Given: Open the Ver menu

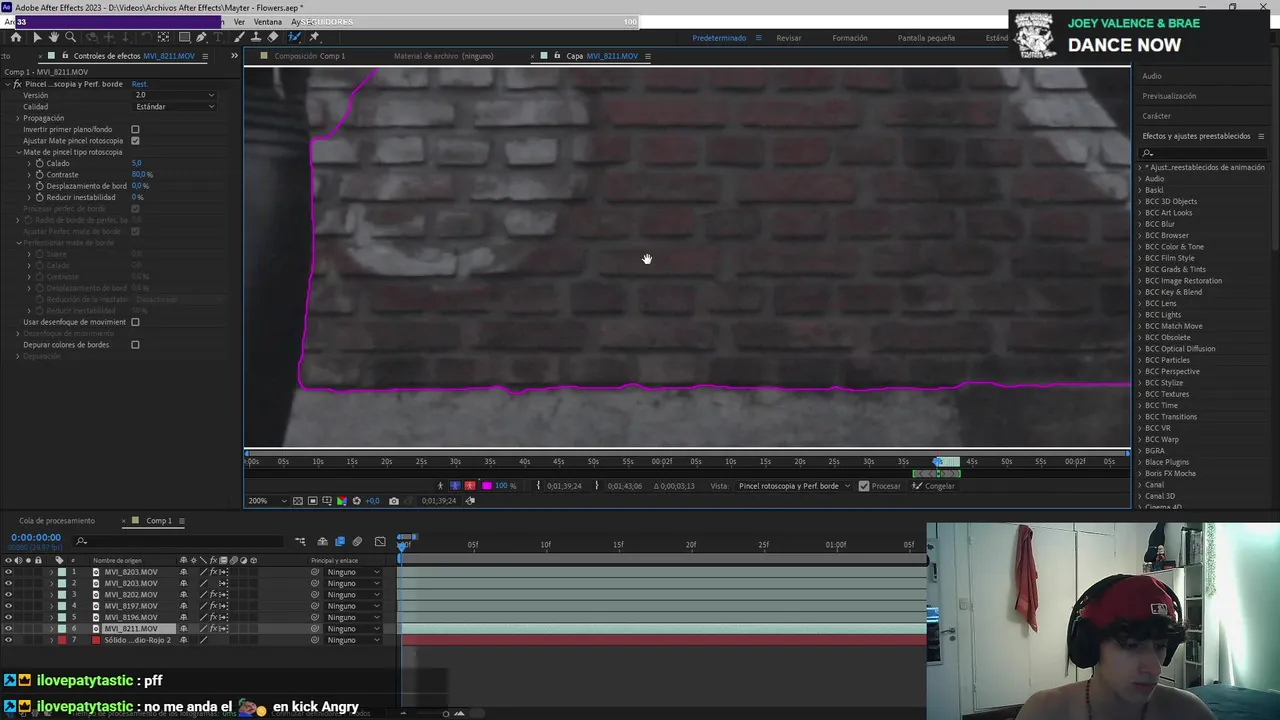Looking at the screenshot, I should click(x=239, y=22).
